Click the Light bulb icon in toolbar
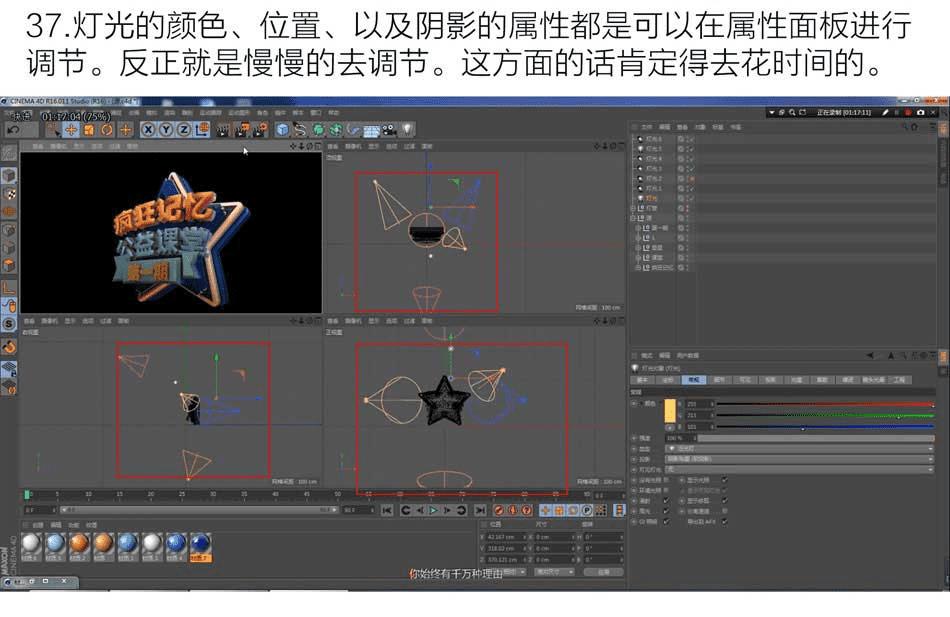 pyautogui.click(x=407, y=130)
